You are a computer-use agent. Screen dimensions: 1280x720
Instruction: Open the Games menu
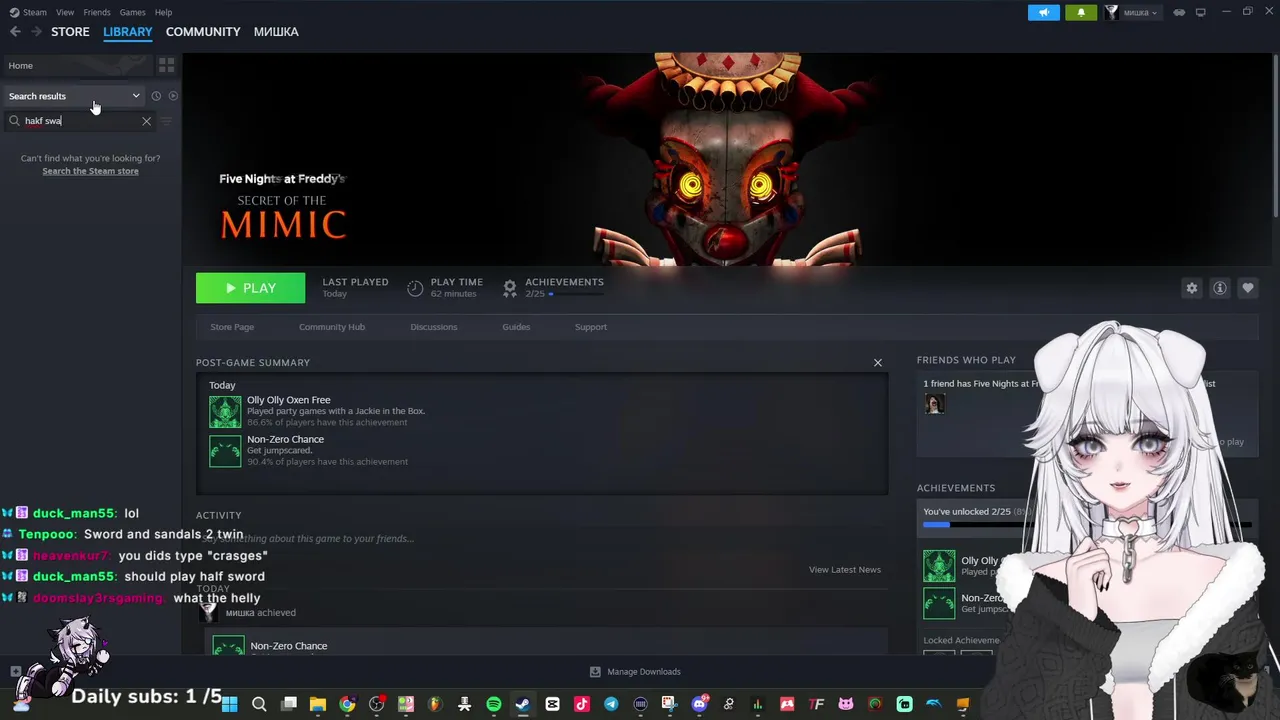click(x=132, y=12)
